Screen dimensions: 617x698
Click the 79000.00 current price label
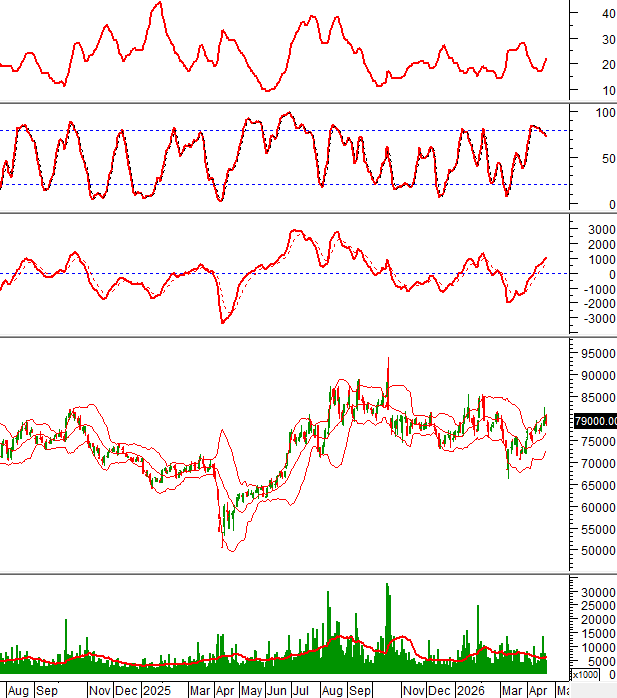595,422
